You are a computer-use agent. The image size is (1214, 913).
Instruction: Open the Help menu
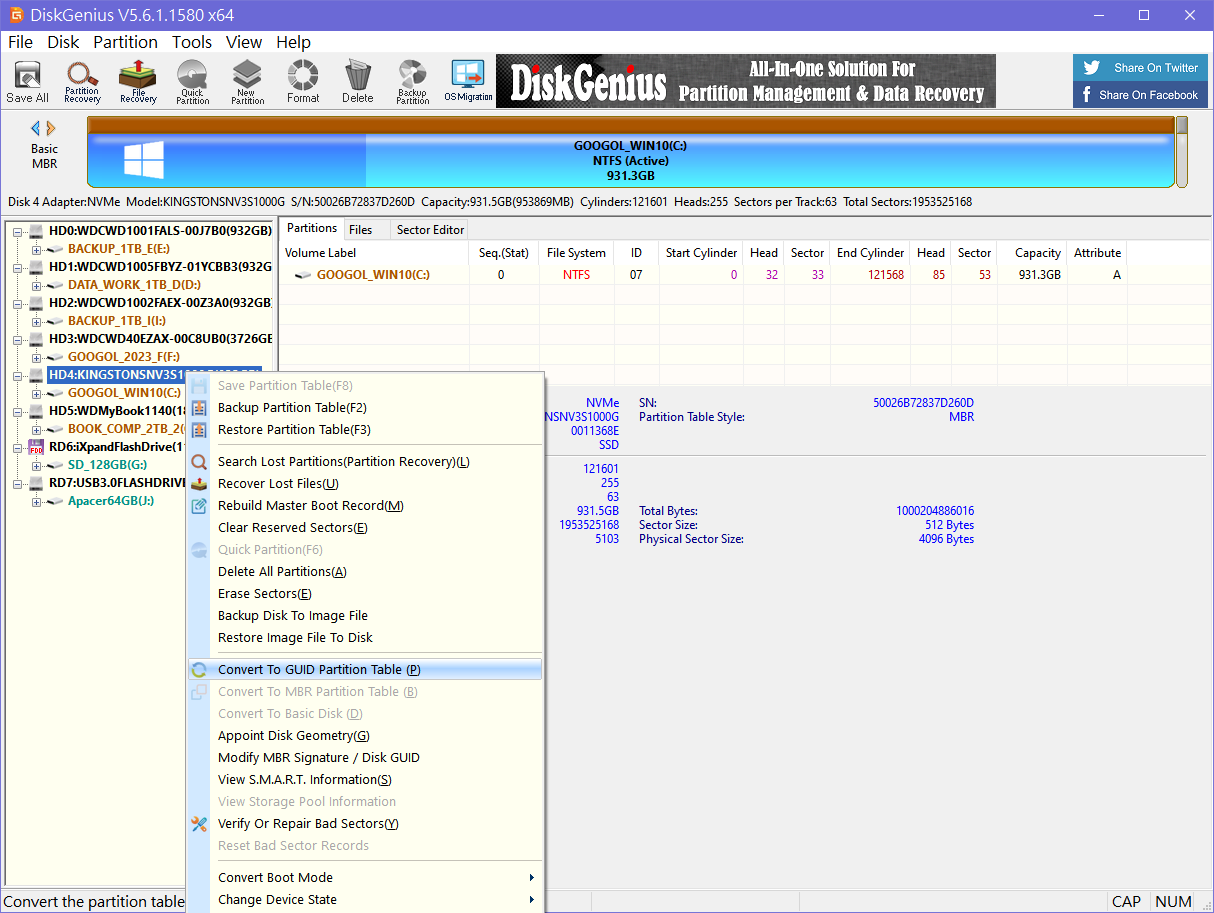293,42
